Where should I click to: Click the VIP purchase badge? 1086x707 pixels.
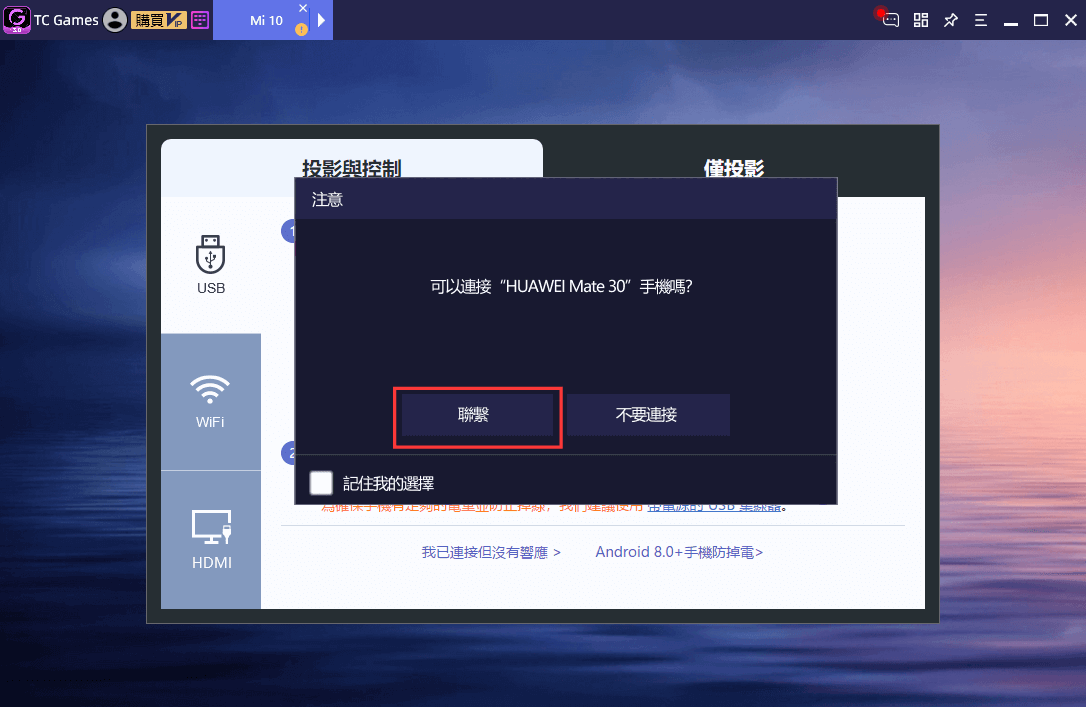click(159, 20)
